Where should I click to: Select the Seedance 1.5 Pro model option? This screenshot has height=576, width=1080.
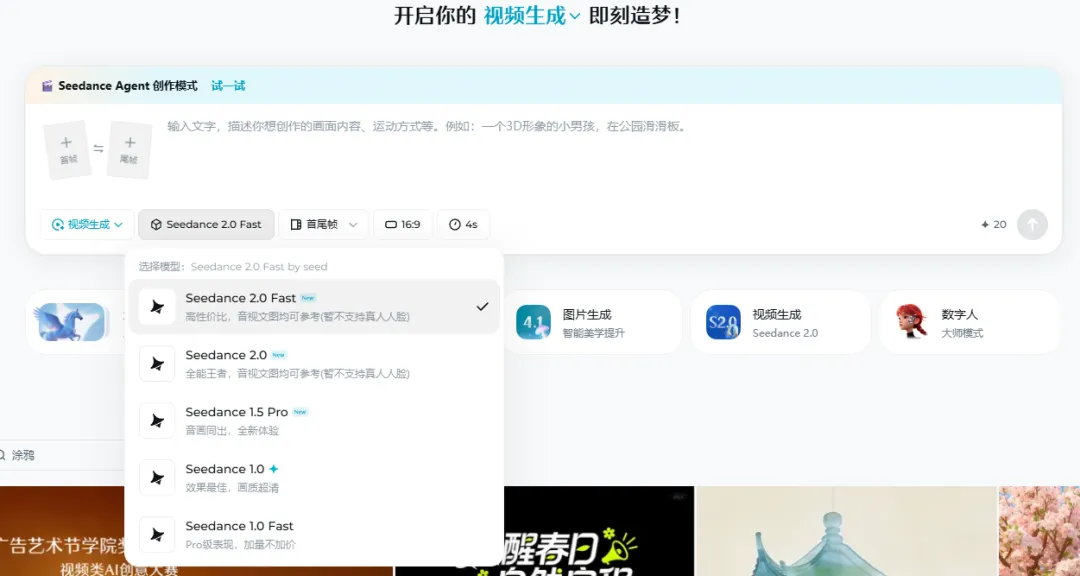click(x=314, y=421)
